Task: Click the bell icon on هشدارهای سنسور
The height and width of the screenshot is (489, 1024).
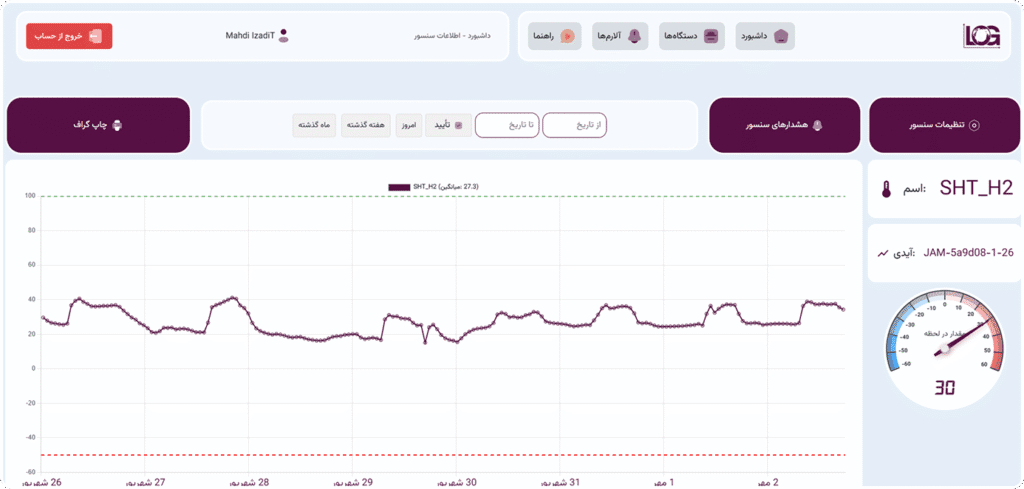Action: (x=817, y=125)
